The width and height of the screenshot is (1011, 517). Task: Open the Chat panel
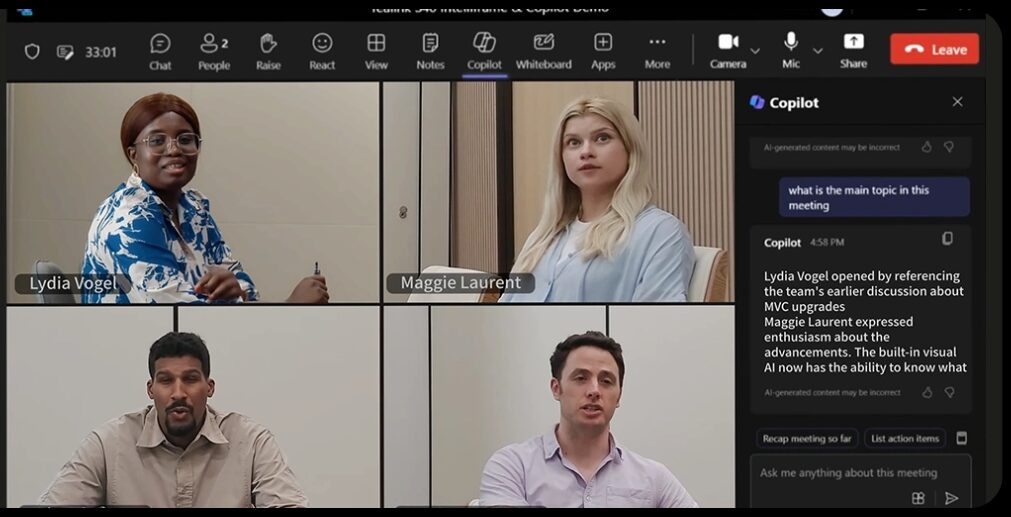click(x=160, y=50)
